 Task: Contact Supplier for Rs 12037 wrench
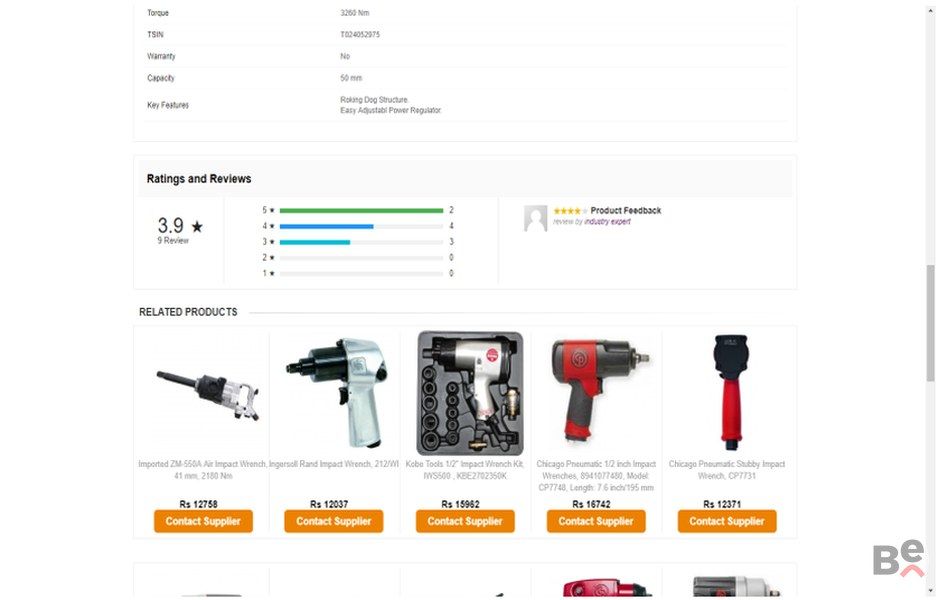coord(334,521)
